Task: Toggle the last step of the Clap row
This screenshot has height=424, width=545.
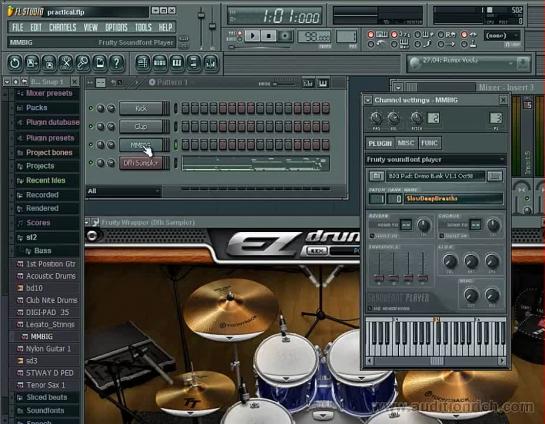Action: point(325,127)
